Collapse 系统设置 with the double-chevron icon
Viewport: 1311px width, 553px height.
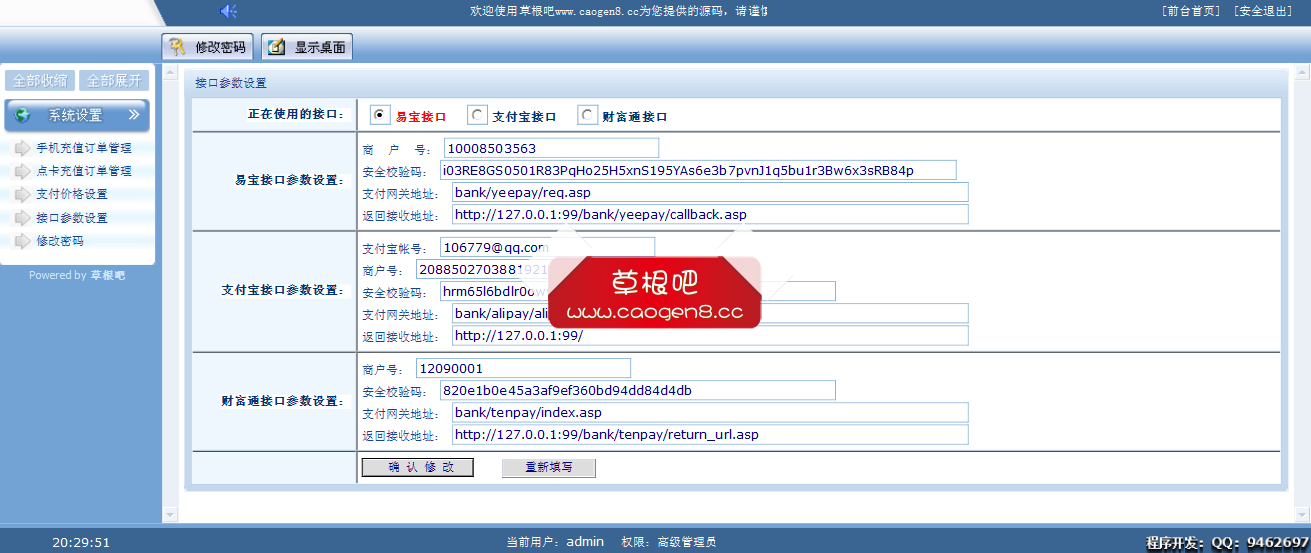(x=134, y=115)
